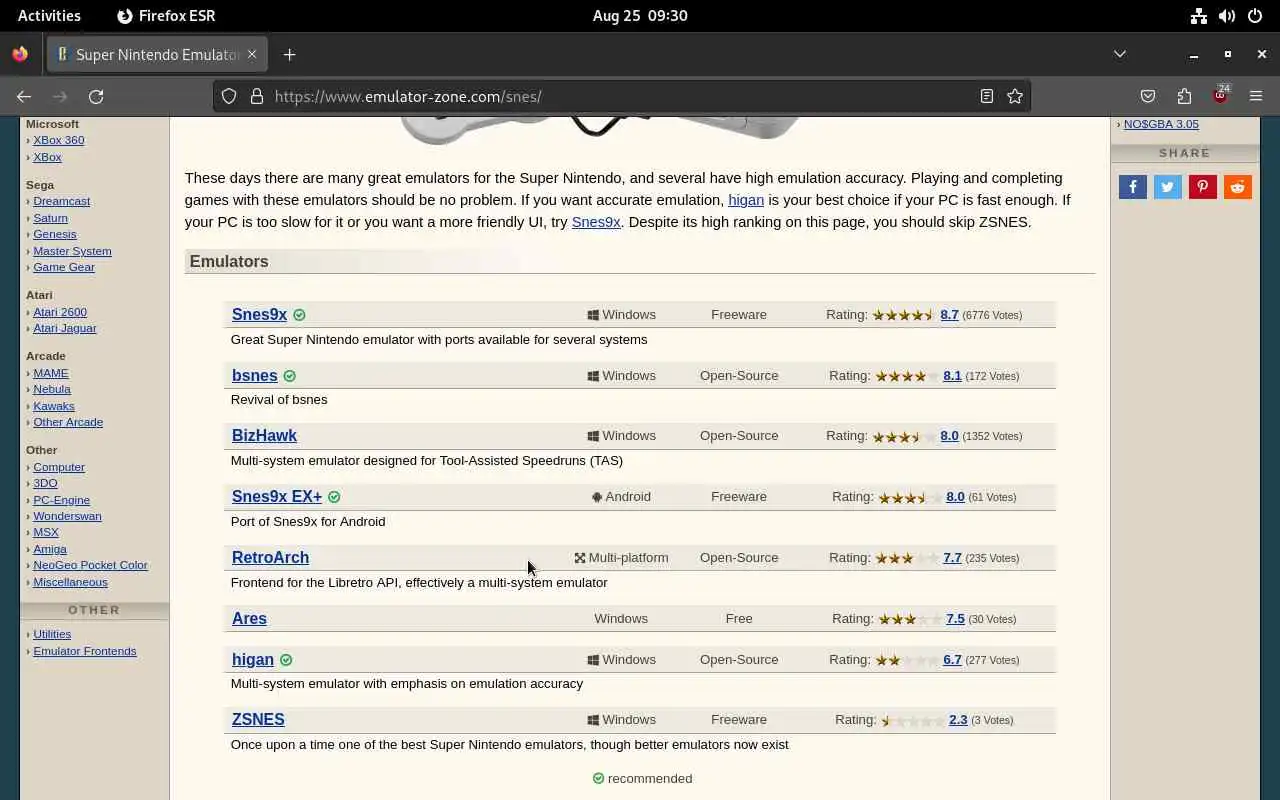
Task: Click the URL address field
Action: pyautogui.click(x=620, y=96)
